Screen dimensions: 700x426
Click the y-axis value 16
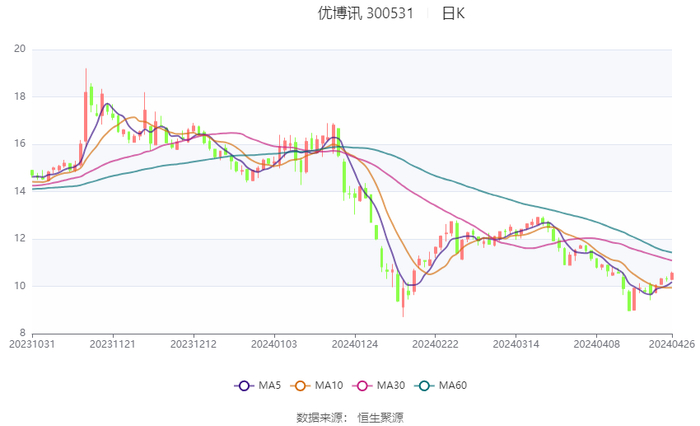(x=20, y=144)
